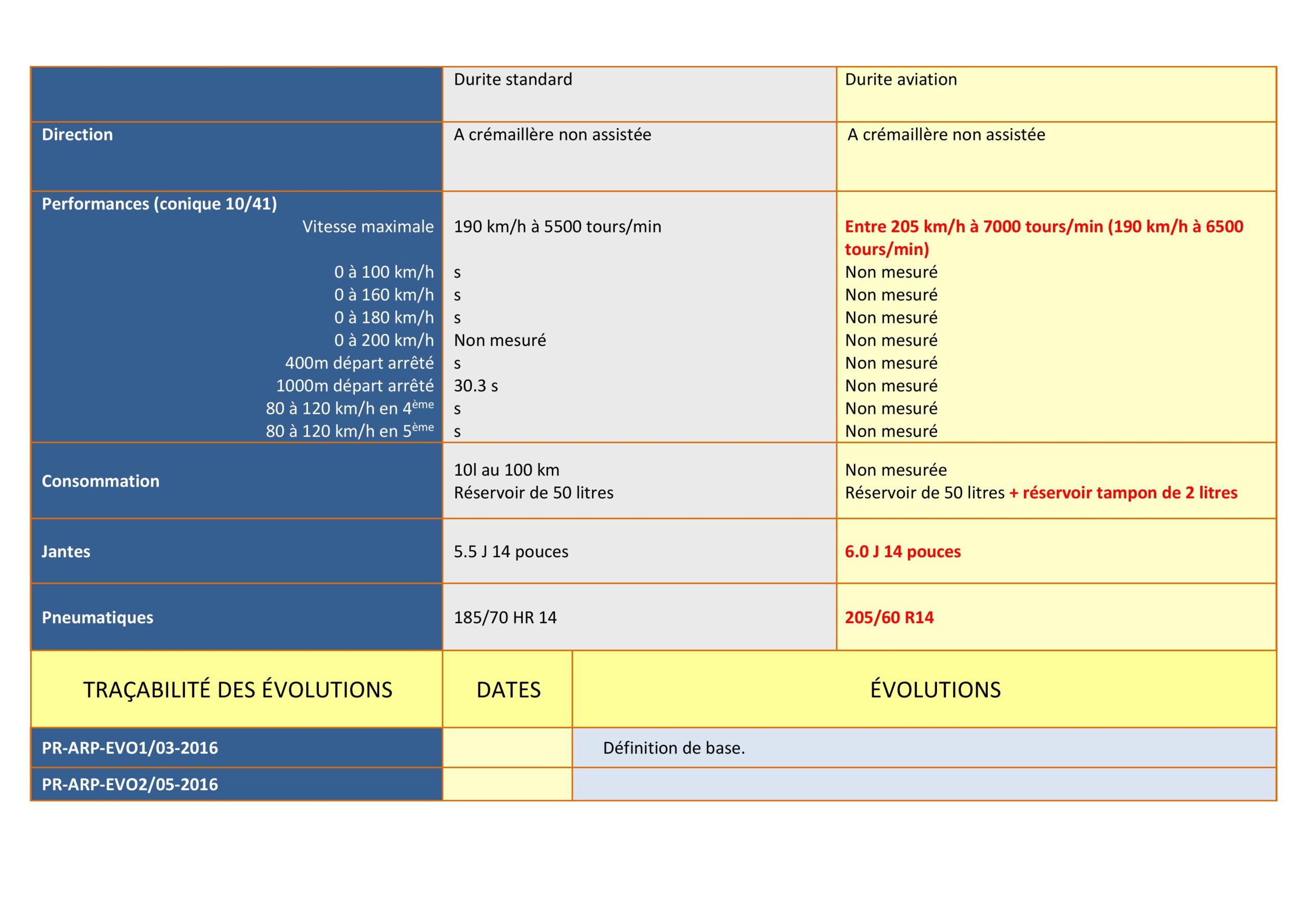Select the '10l au 100 km' value
1308x924 pixels.
(x=506, y=470)
